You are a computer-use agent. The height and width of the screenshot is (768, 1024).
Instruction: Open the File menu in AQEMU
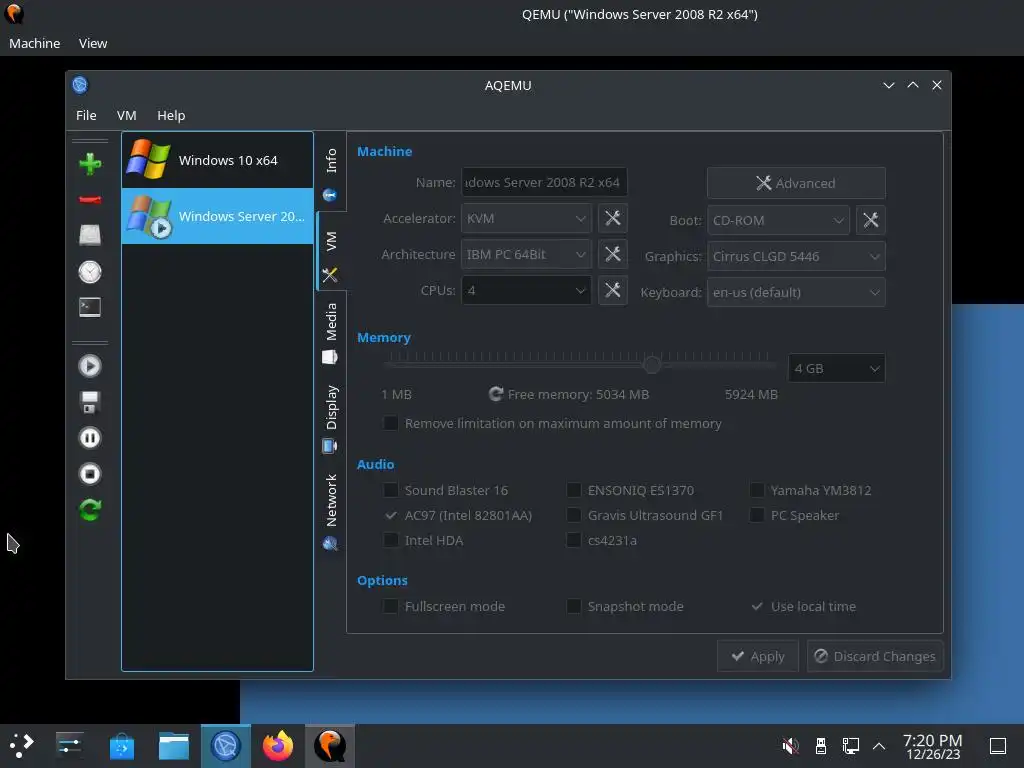[x=86, y=115]
